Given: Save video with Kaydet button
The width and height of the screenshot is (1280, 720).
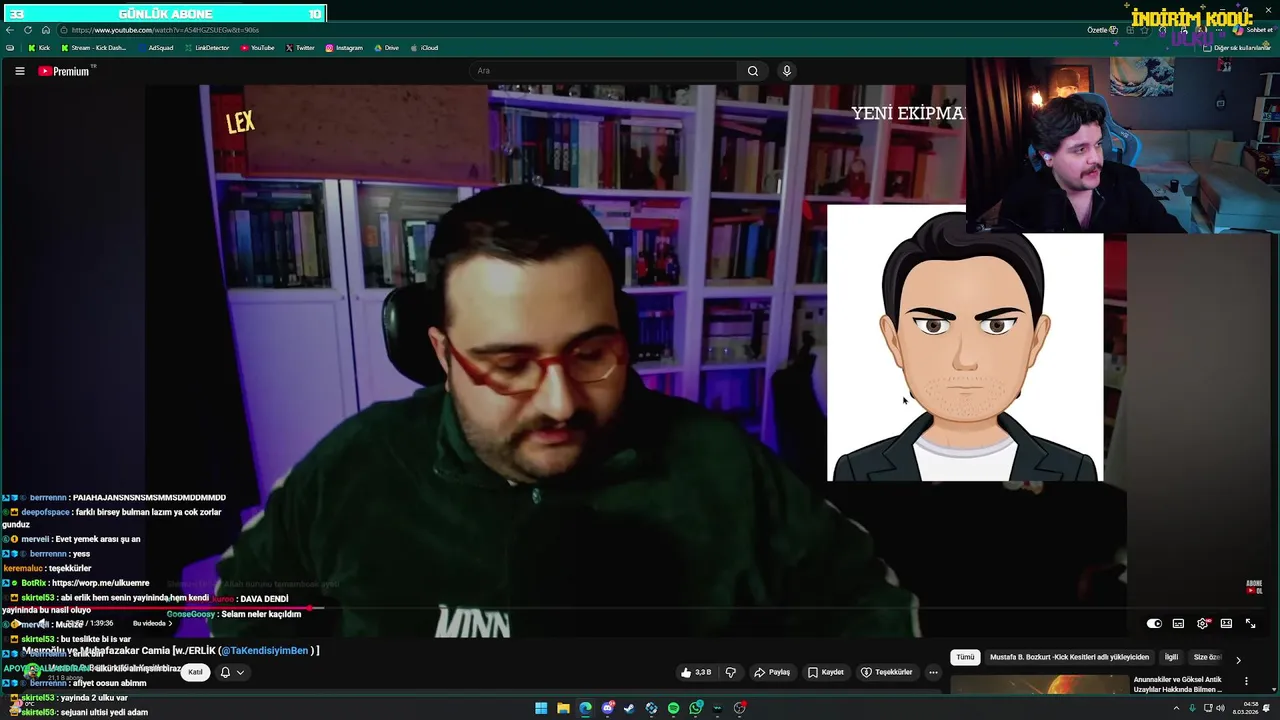Looking at the screenshot, I should pyautogui.click(x=826, y=672).
